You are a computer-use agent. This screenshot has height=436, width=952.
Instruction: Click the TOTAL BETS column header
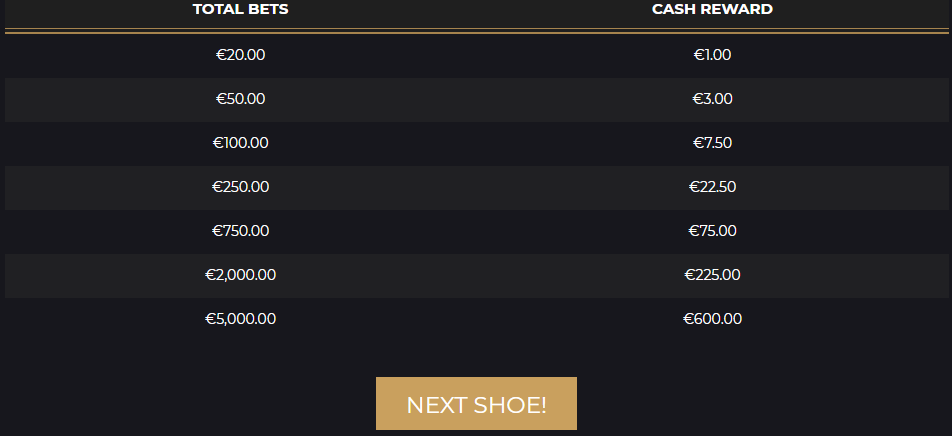click(240, 10)
